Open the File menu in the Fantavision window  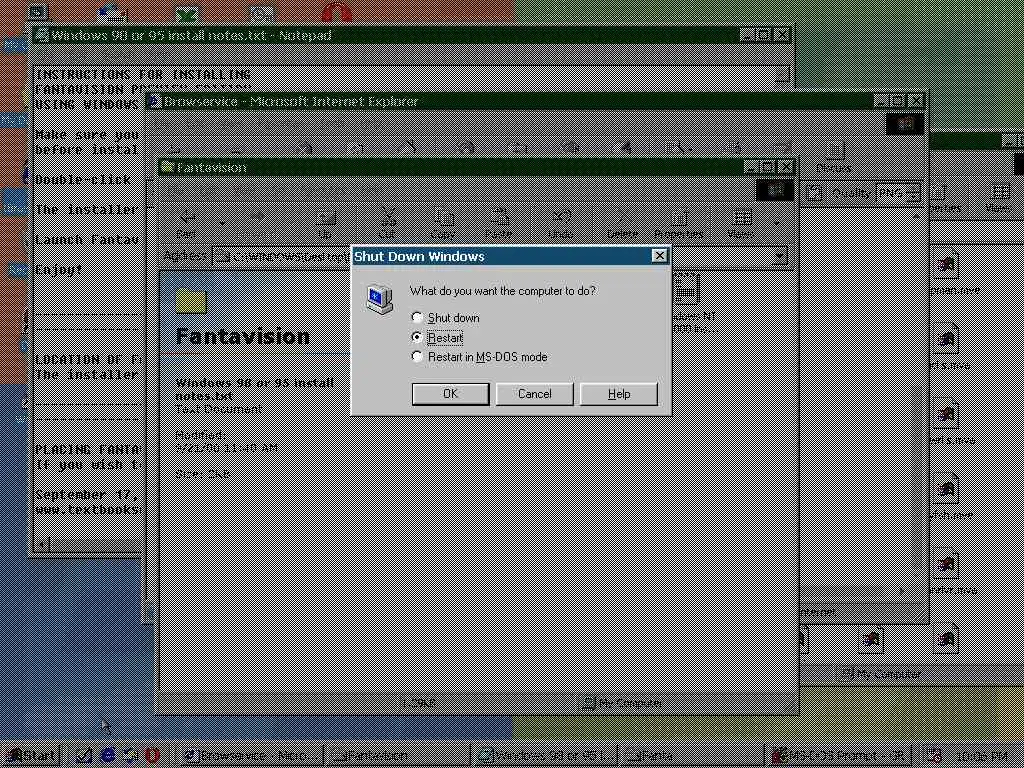[x=176, y=191]
